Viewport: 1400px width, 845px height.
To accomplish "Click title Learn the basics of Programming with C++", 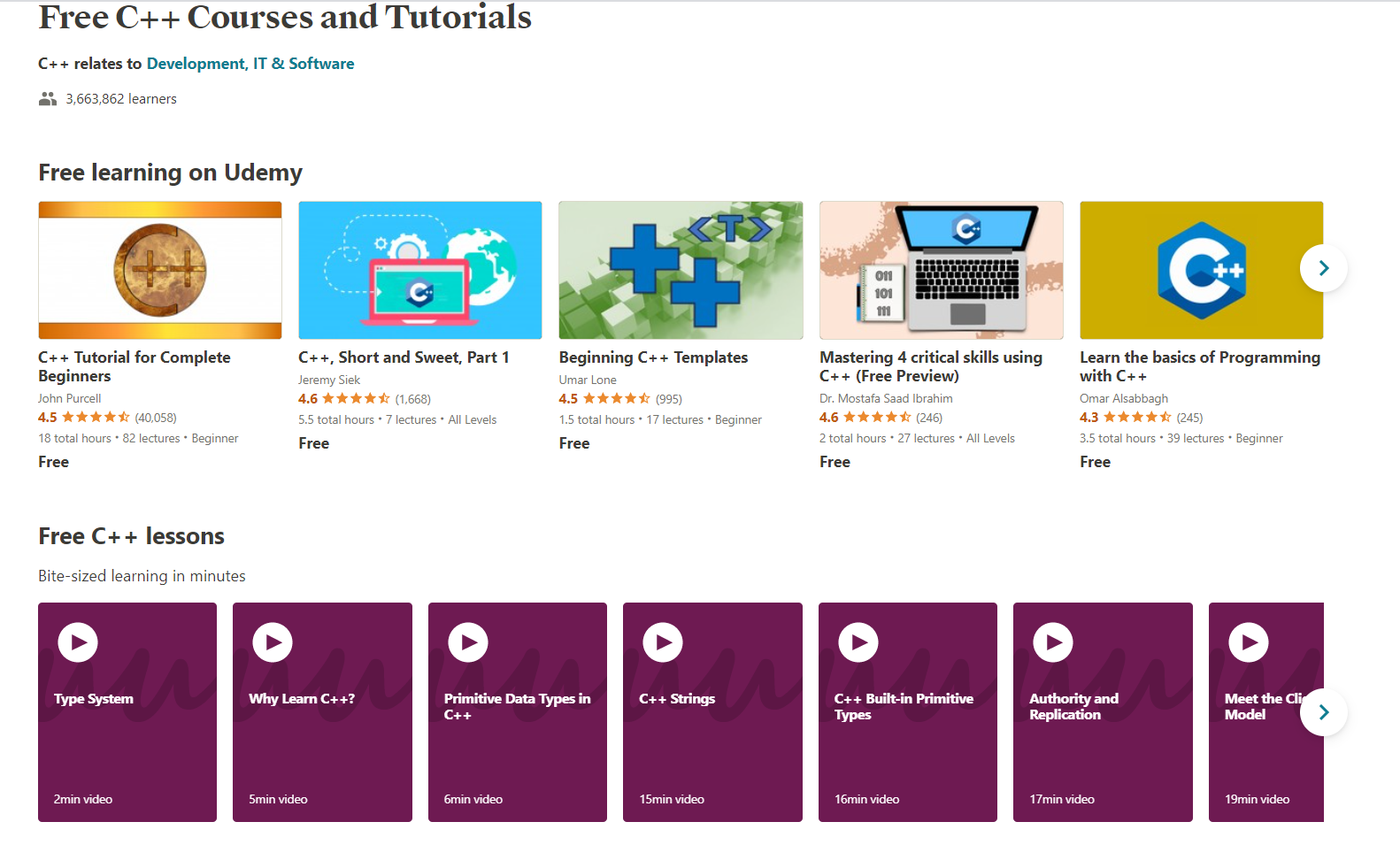I will click(x=1200, y=366).
